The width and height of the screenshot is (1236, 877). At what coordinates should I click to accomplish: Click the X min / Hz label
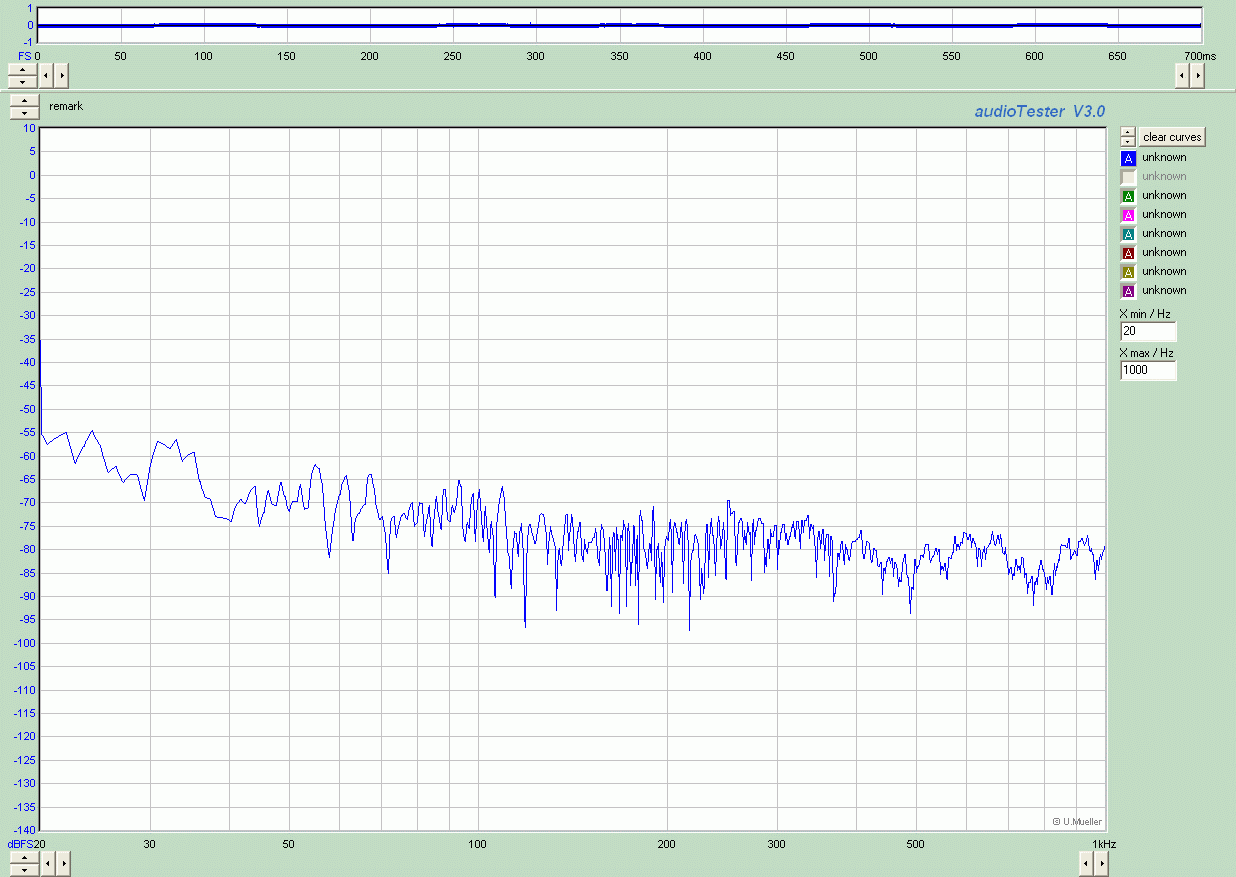click(x=1145, y=314)
